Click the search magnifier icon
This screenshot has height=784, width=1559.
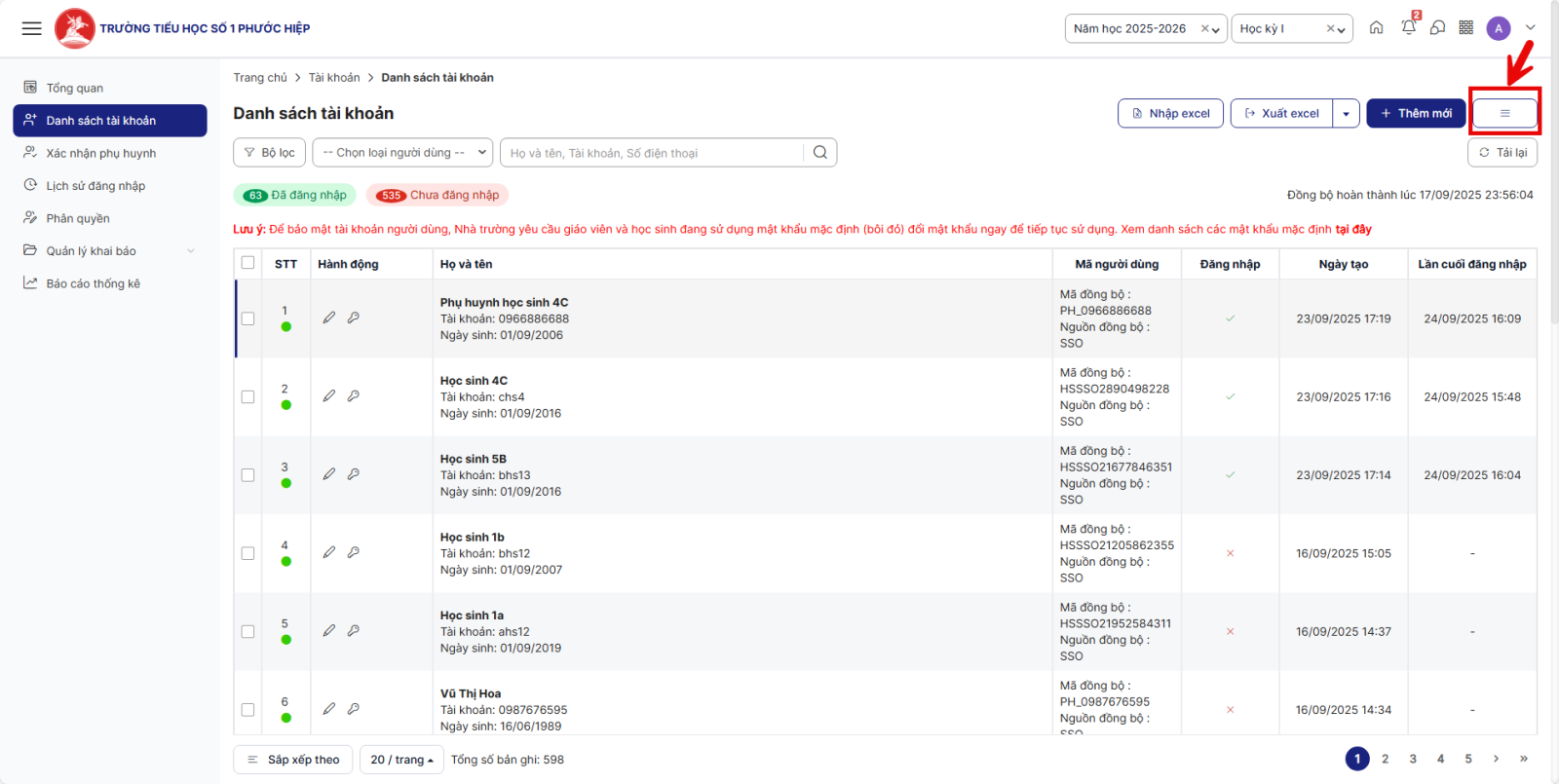tap(820, 153)
